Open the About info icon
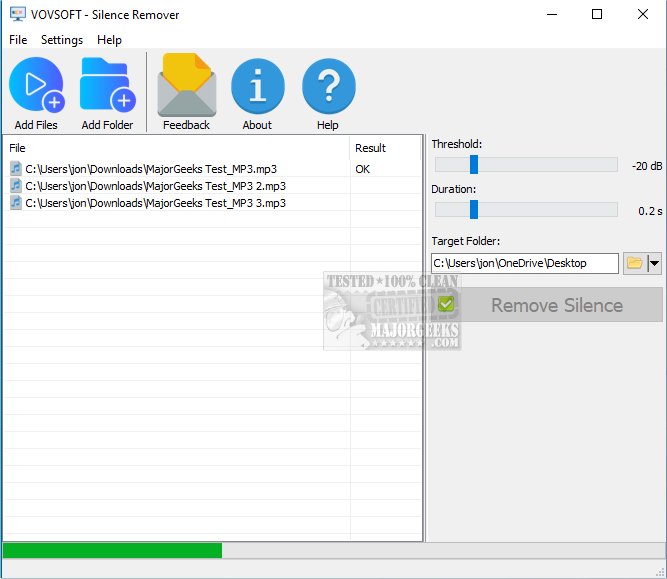This screenshot has width=667, height=579. (257, 87)
